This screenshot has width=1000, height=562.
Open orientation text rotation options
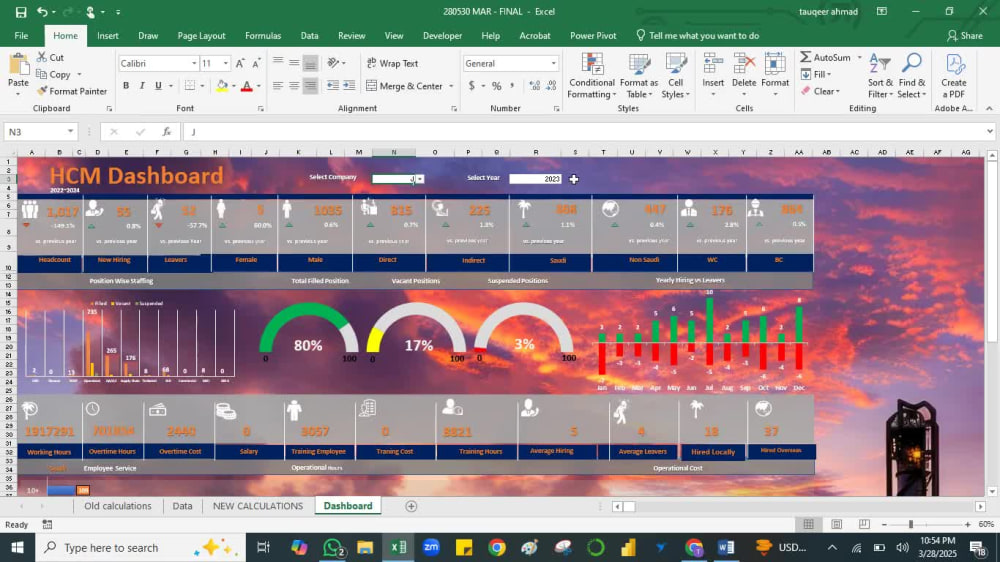click(336, 63)
